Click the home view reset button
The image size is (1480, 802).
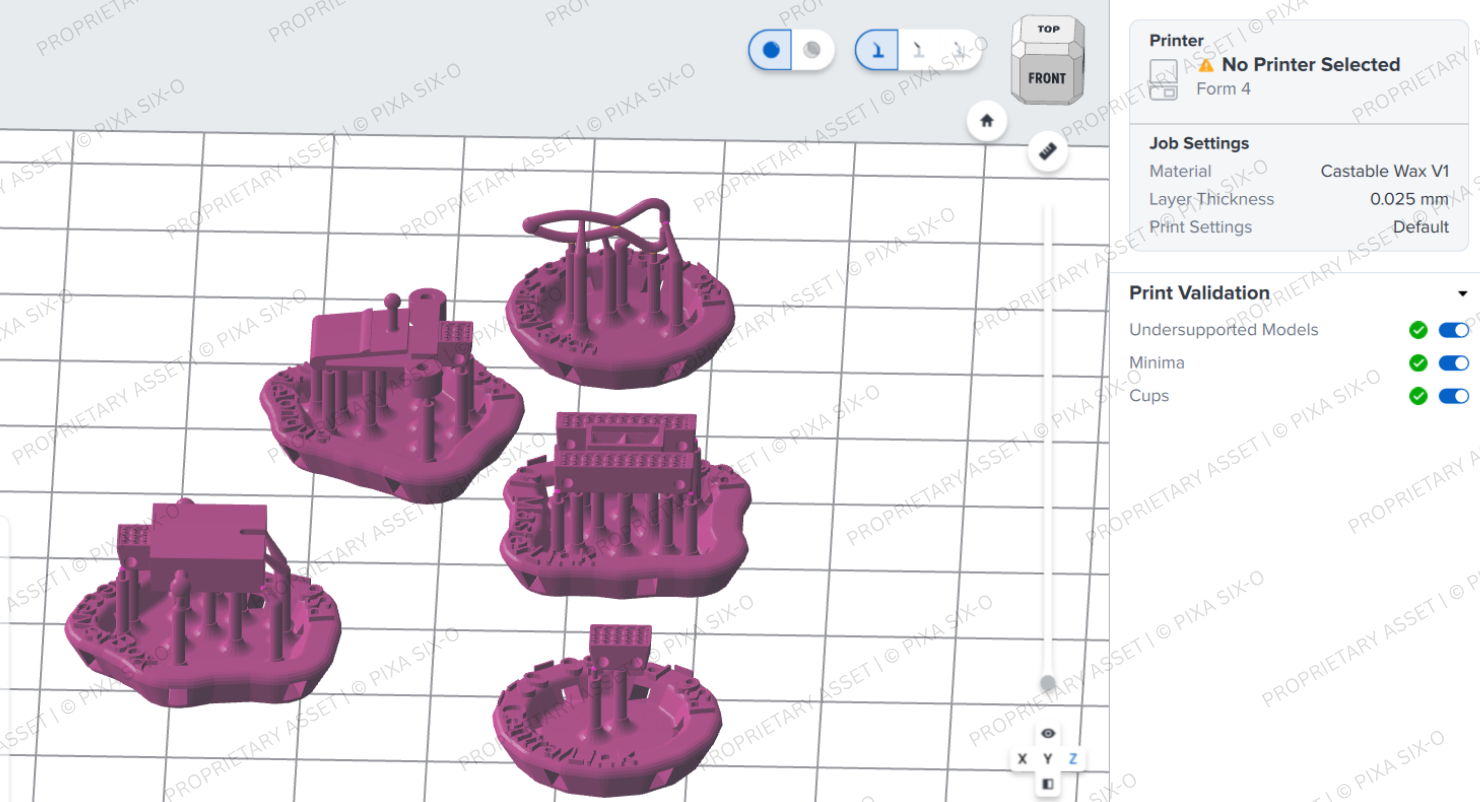[x=987, y=120]
